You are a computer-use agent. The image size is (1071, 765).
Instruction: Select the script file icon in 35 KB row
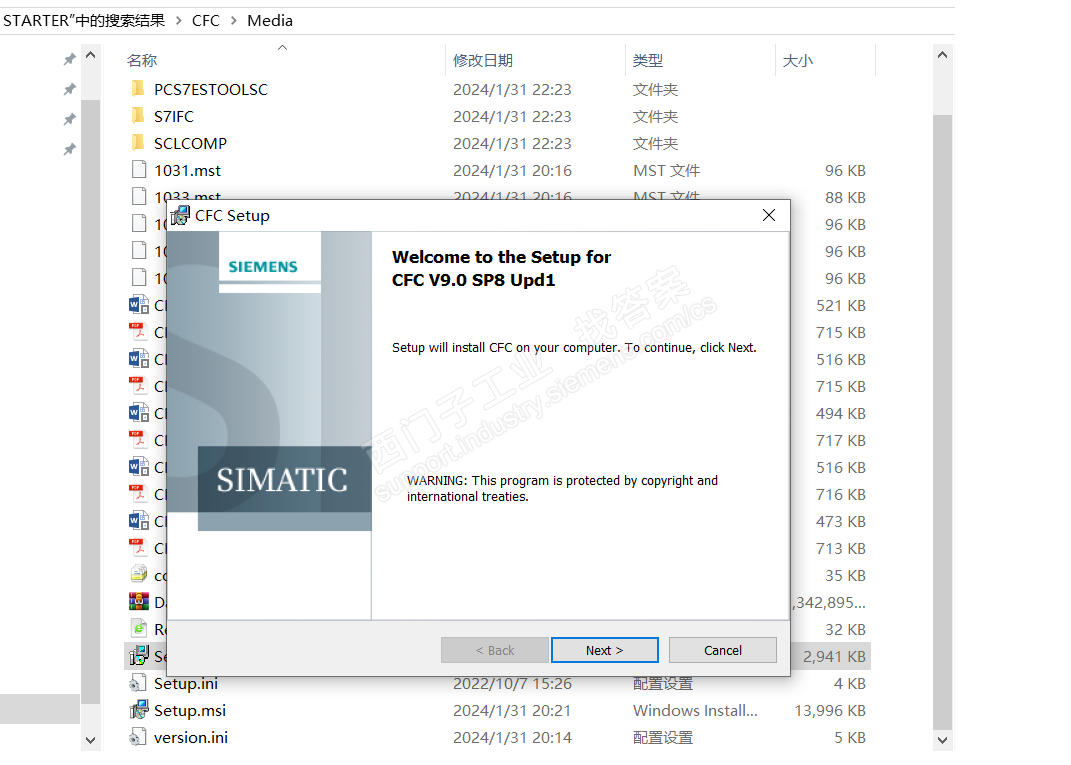pos(139,574)
